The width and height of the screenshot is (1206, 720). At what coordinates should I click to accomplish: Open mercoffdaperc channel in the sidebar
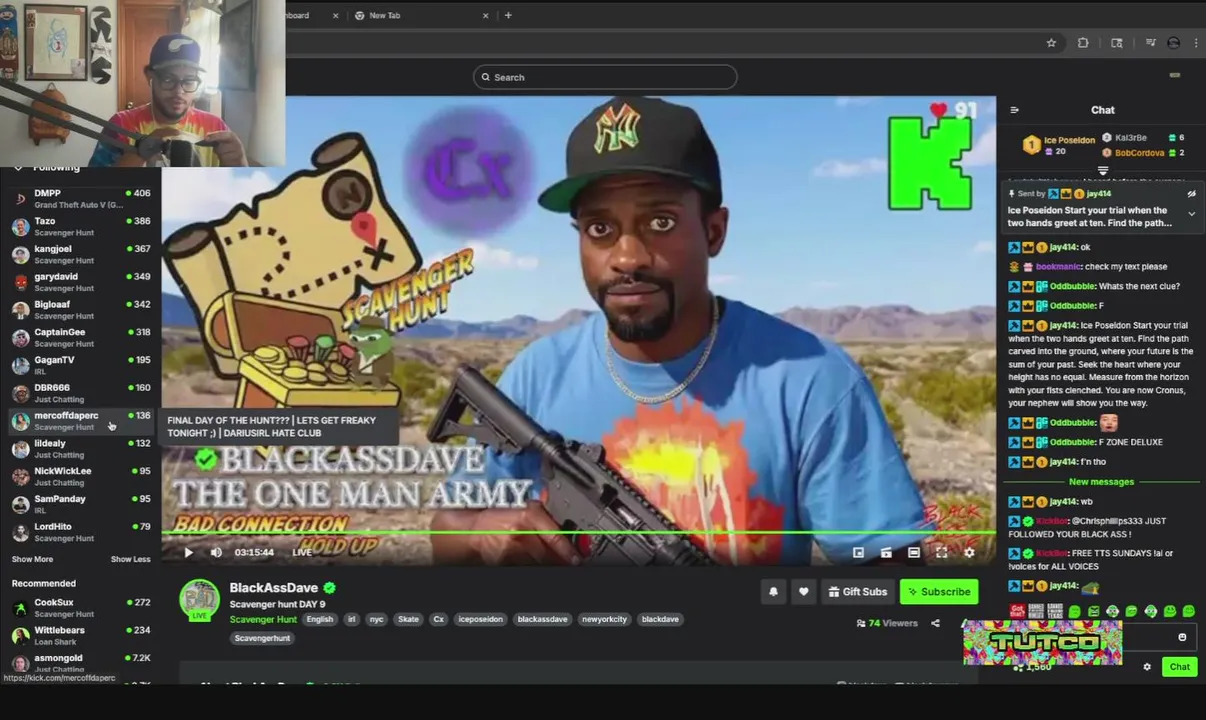pyautogui.click(x=80, y=421)
